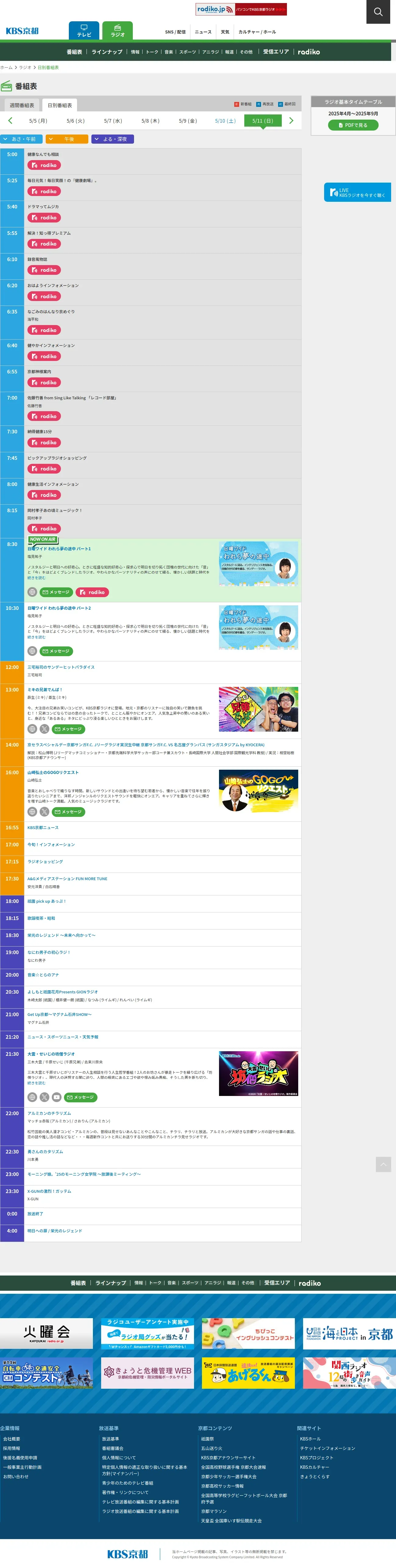Open なにわ男子の初心ラジ！ program link

(49, 952)
